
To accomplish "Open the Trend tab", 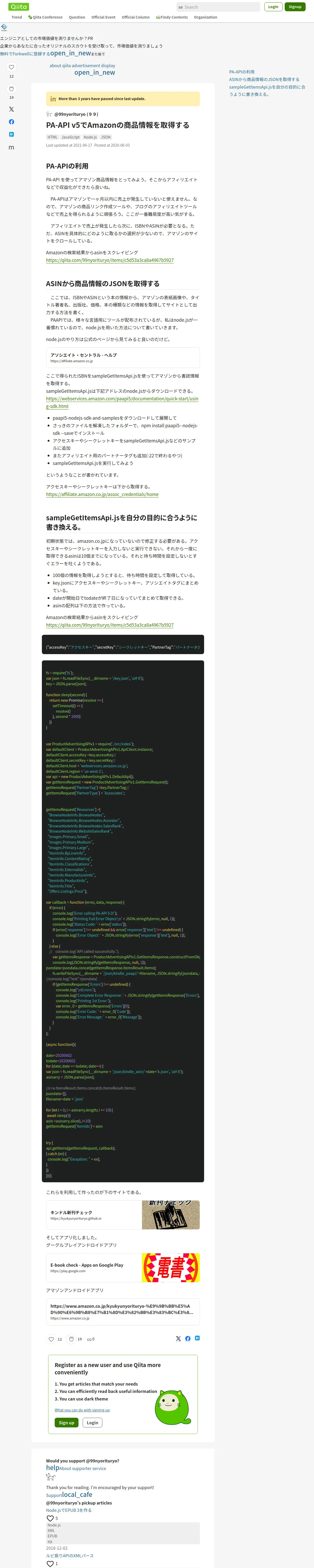I will [x=17, y=17].
